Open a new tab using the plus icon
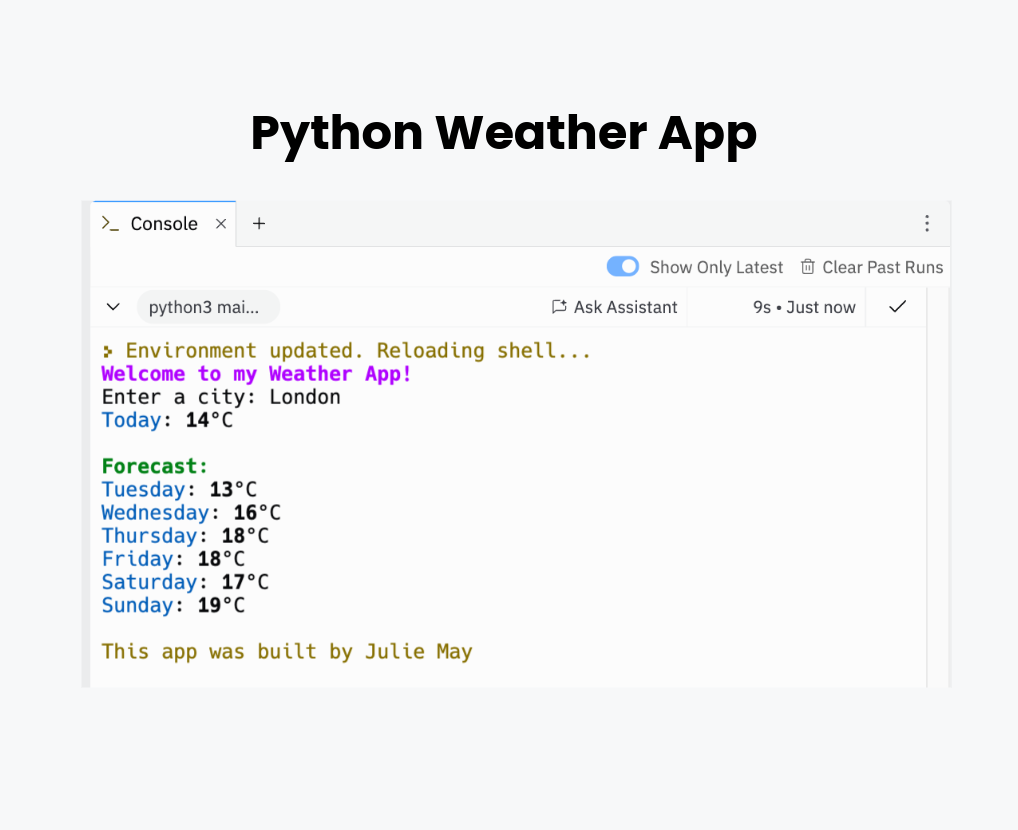 coord(259,223)
